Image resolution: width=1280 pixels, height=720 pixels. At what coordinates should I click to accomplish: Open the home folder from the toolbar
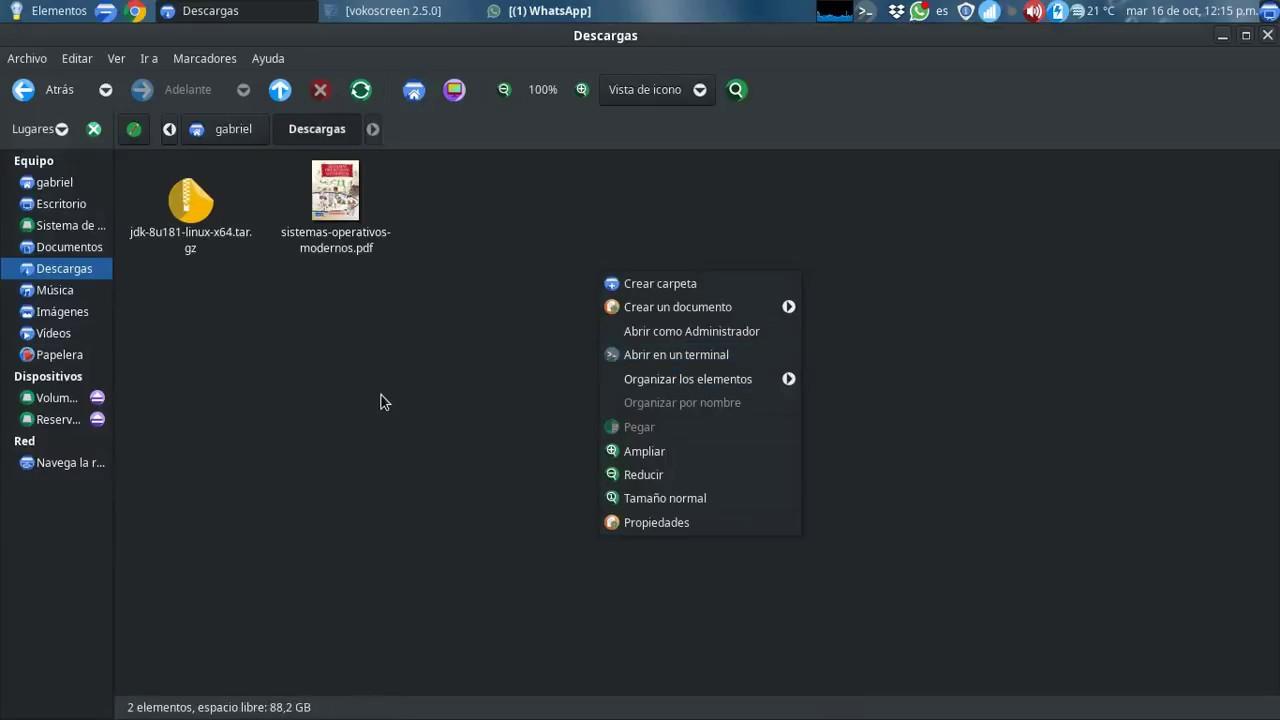pyautogui.click(x=414, y=90)
